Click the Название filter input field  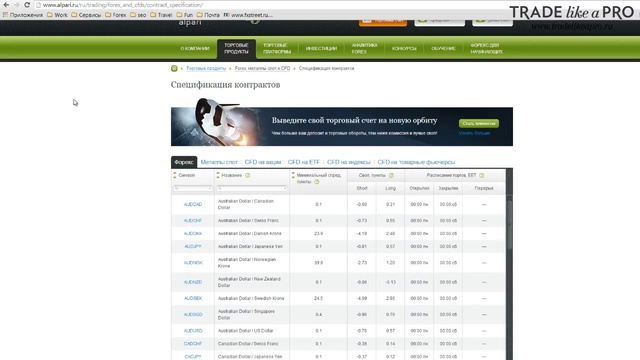252,188
